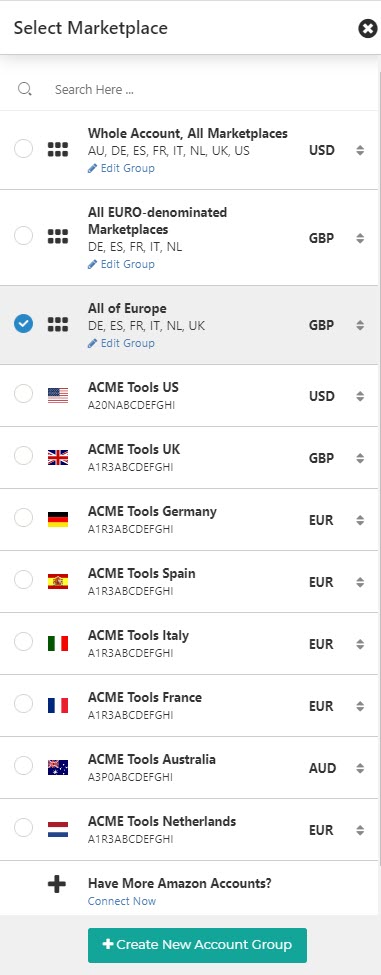Choose ACME Tools France marketplace entry

pos(189,706)
